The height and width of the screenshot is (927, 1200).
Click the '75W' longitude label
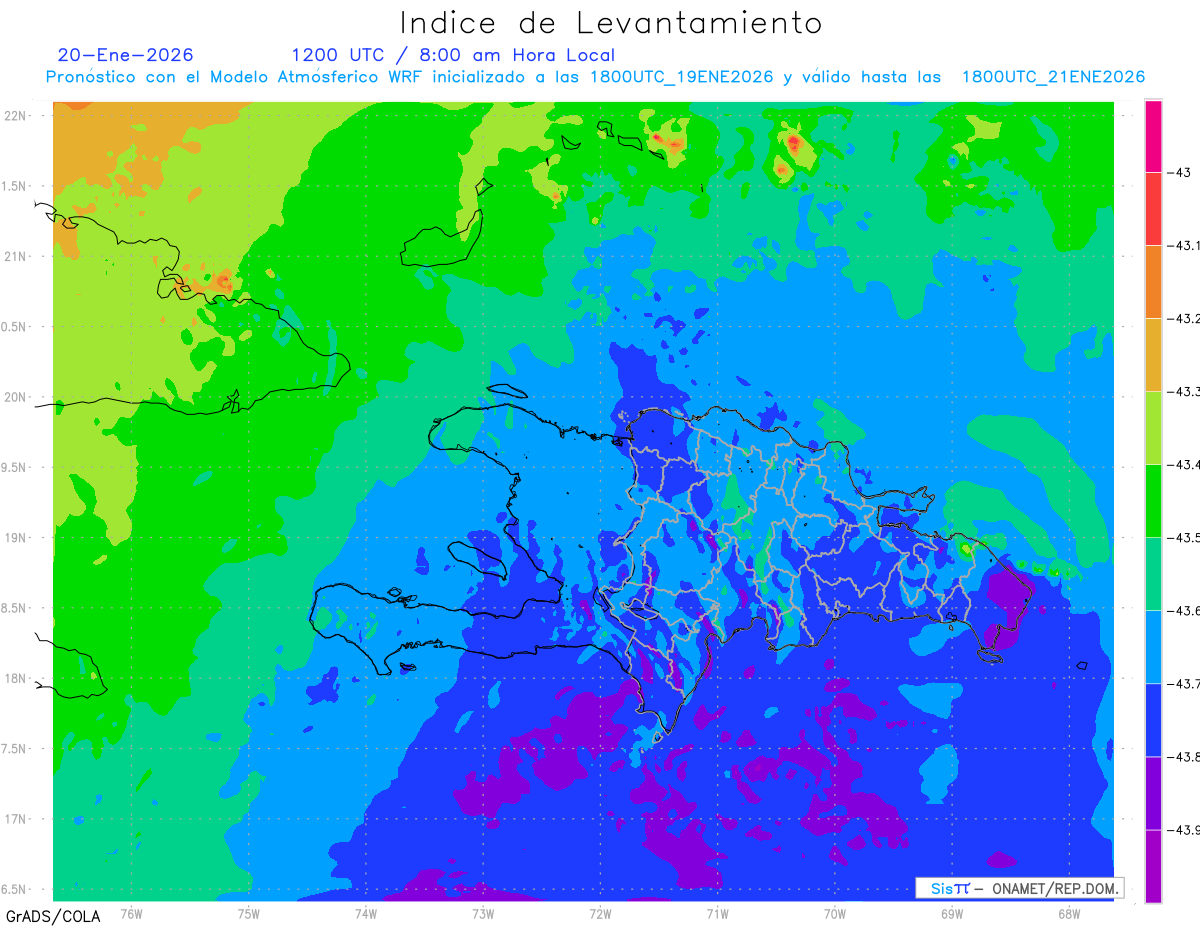(249, 913)
